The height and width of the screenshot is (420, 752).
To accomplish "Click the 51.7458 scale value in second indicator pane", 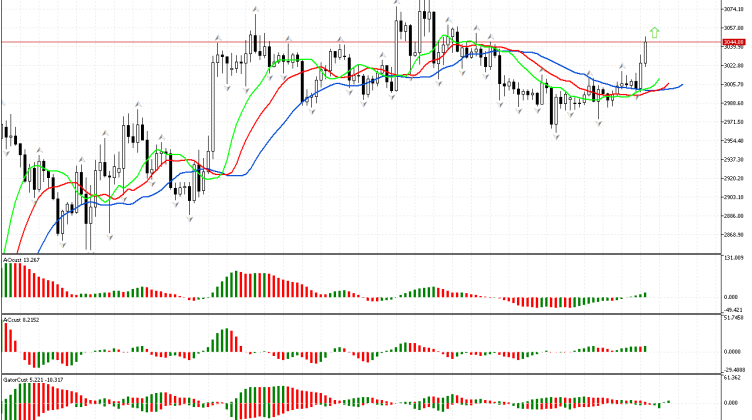I will click(734, 319).
